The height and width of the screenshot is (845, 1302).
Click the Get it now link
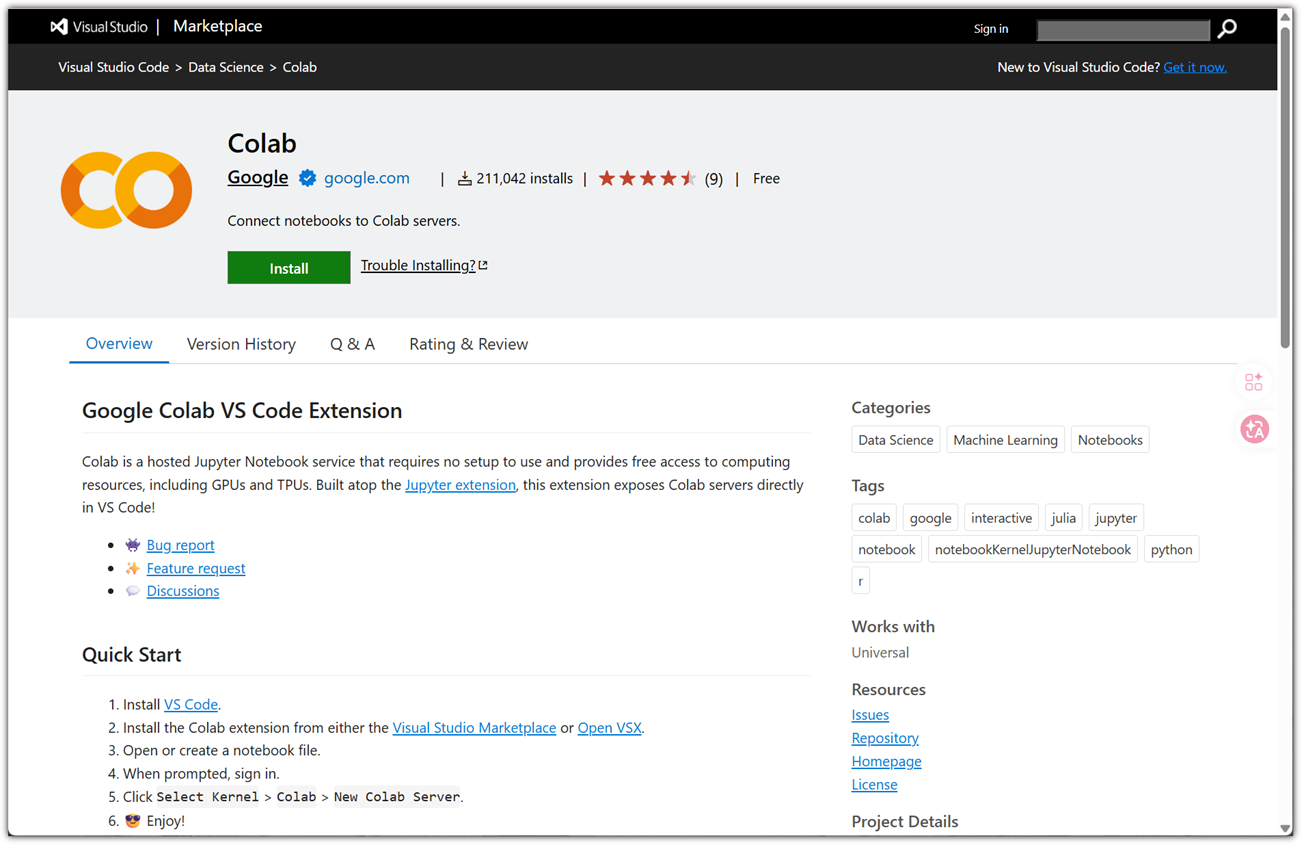click(1195, 67)
